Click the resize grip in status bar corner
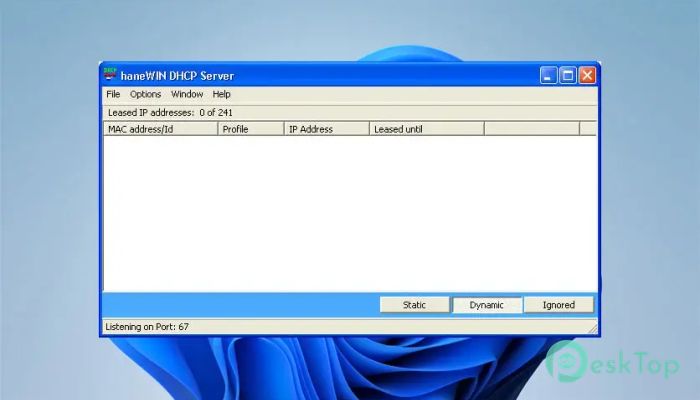The image size is (700, 400). tap(593, 329)
